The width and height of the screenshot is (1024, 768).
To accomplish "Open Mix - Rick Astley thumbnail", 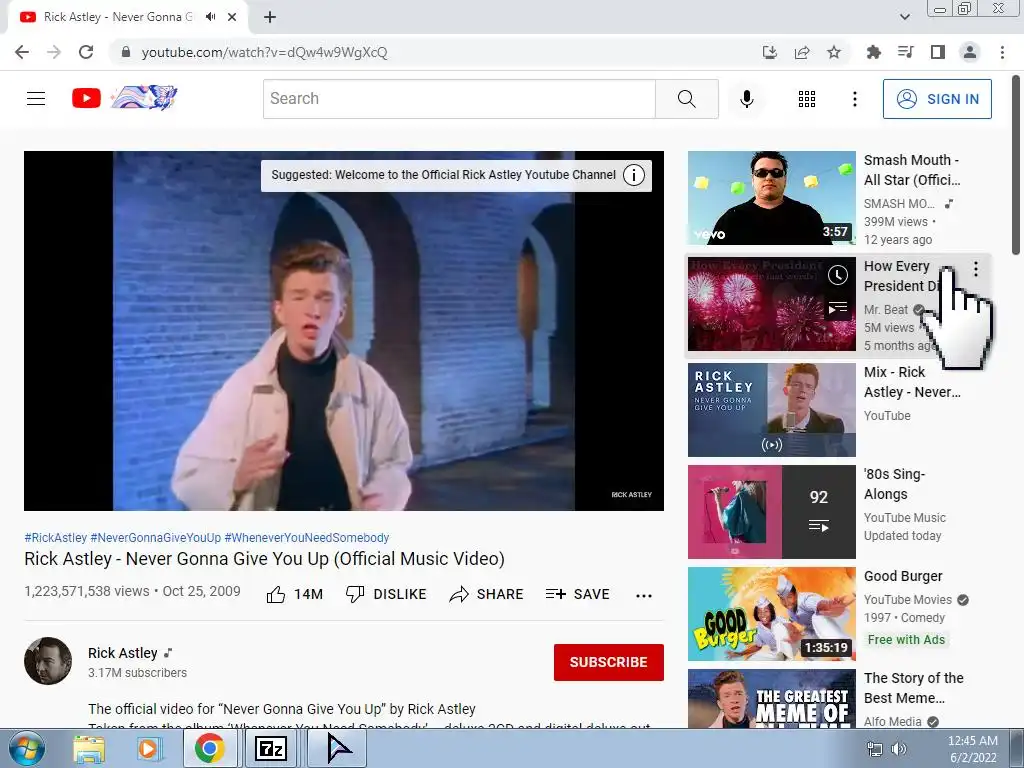I will 771,409.
